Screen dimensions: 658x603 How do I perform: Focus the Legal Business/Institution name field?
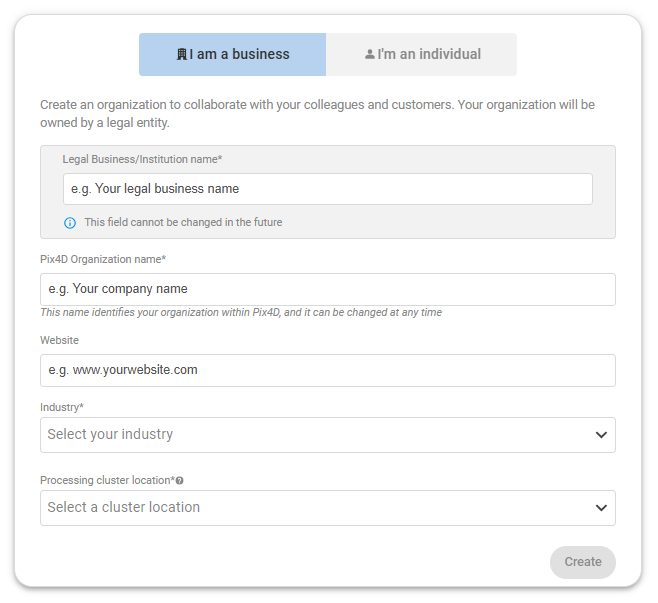327,189
